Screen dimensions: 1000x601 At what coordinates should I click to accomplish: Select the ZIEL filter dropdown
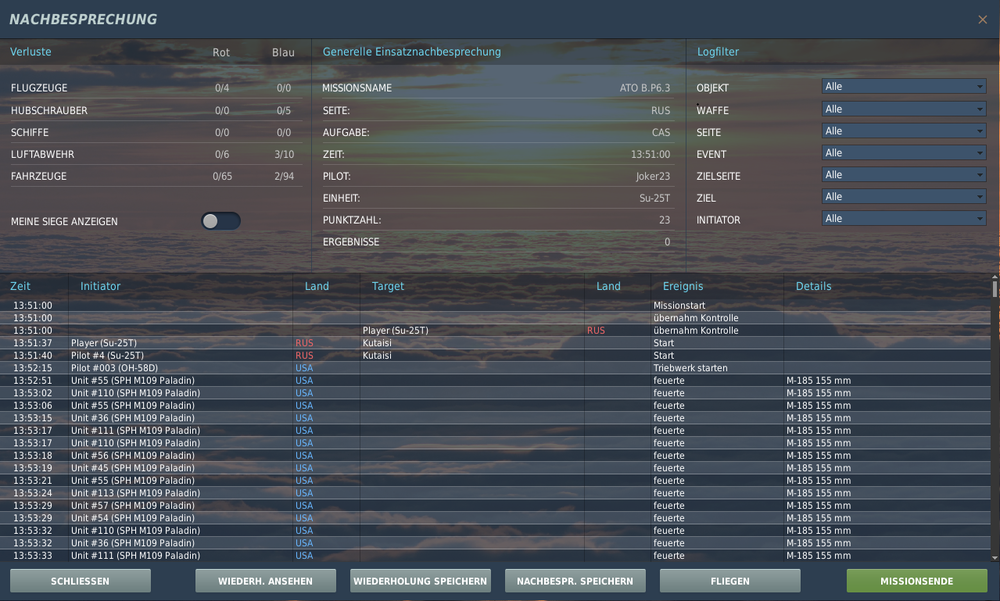pos(903,197)
